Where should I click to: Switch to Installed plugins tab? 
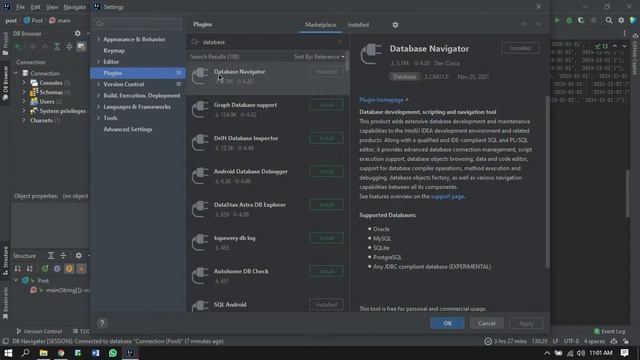[358, 25]
